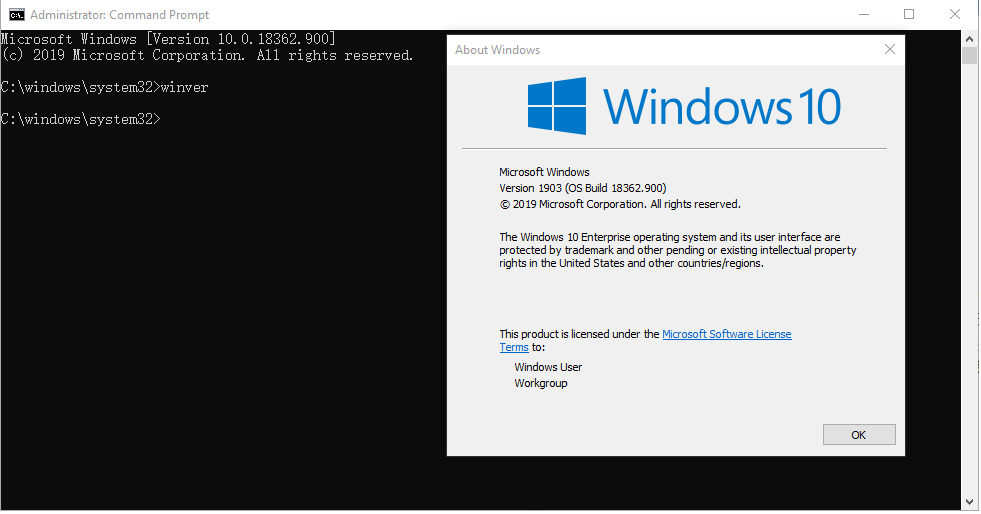Click the 'Version 10.0.18362.900' line in the console

coord(168,39)
